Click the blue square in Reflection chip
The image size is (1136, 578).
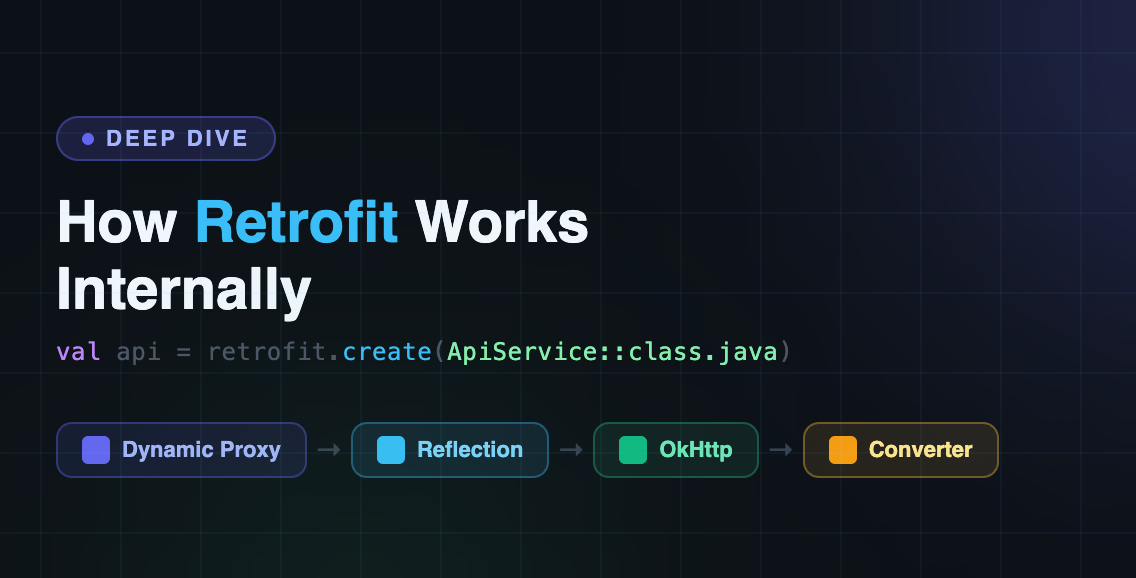390,450
